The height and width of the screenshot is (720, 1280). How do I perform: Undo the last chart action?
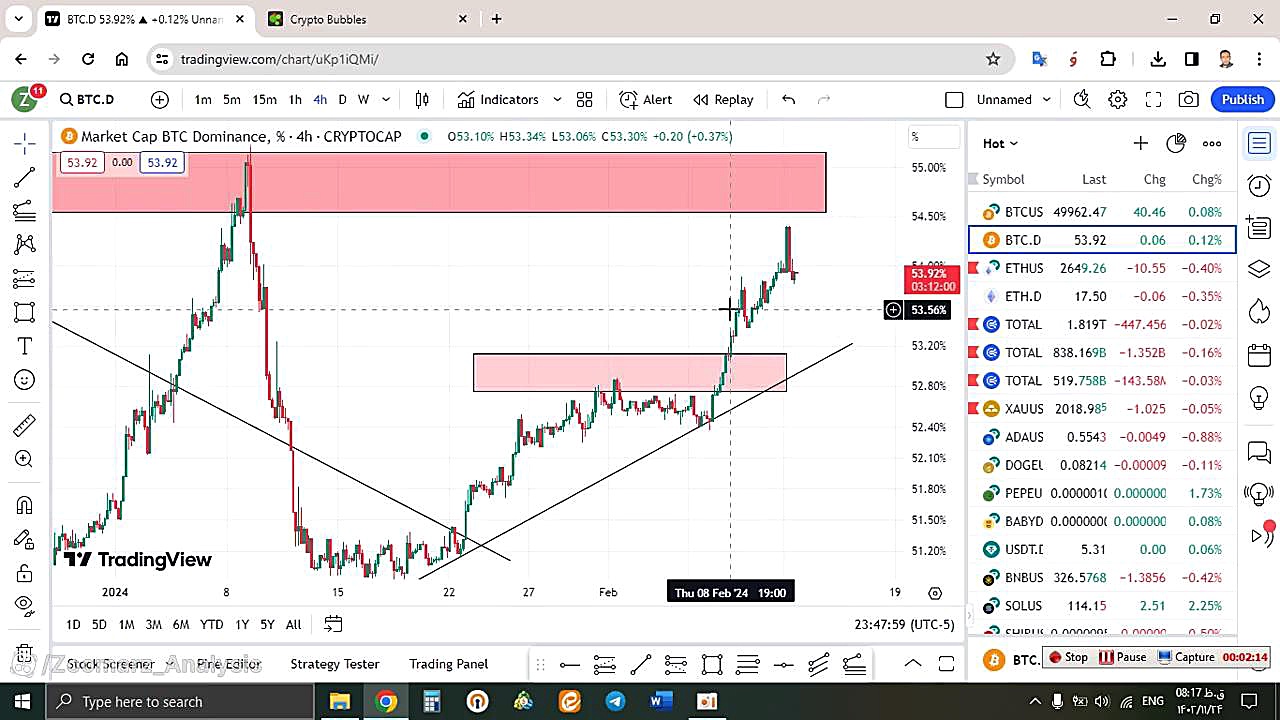point(788,99)
